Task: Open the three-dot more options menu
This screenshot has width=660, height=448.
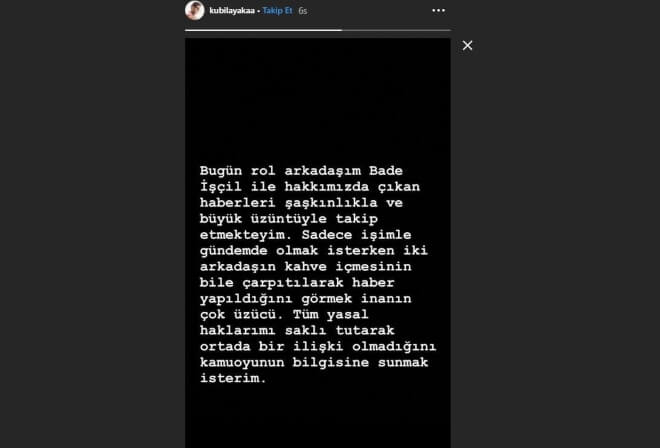Action: [x=439, y=11]
